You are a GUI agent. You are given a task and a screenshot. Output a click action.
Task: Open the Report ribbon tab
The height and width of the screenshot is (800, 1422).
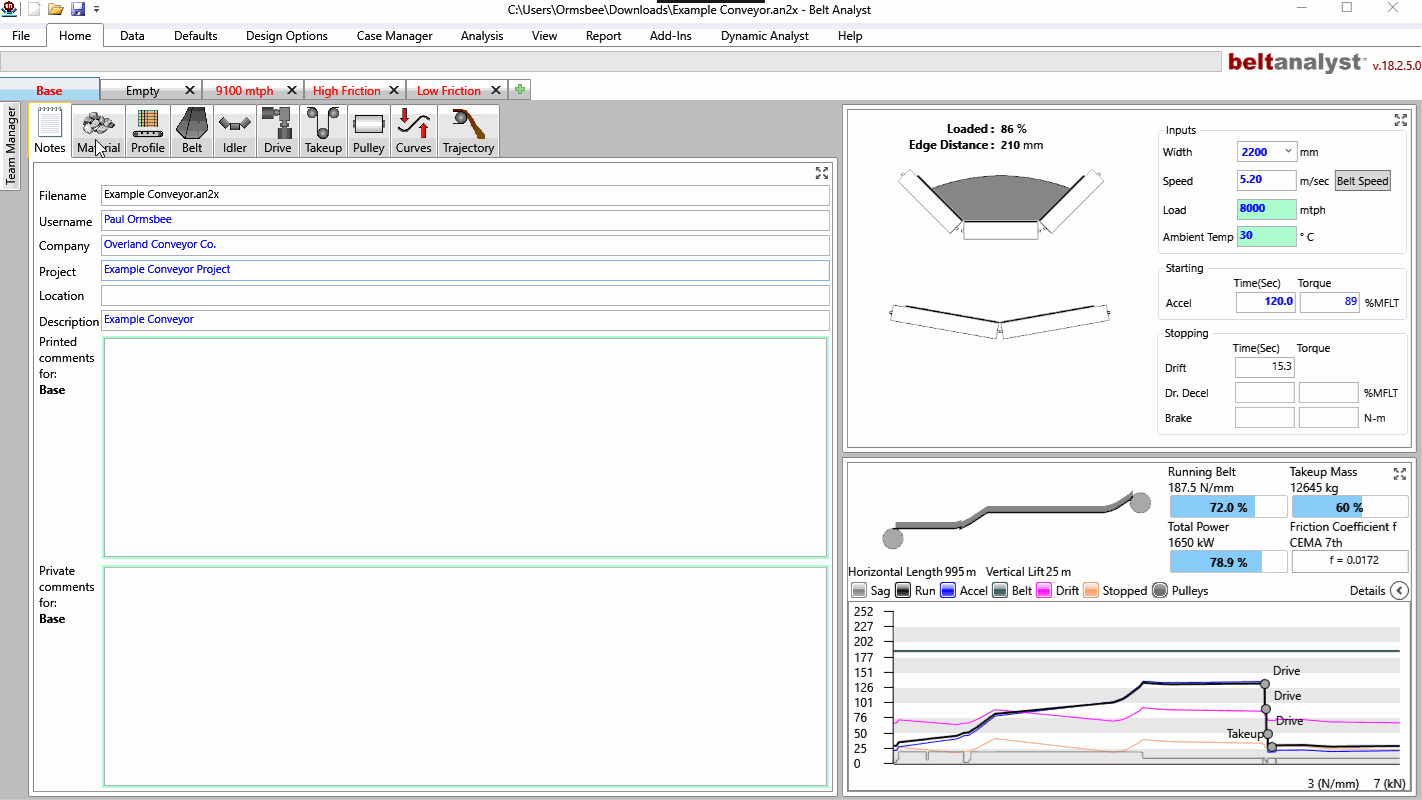coord(604,36)
